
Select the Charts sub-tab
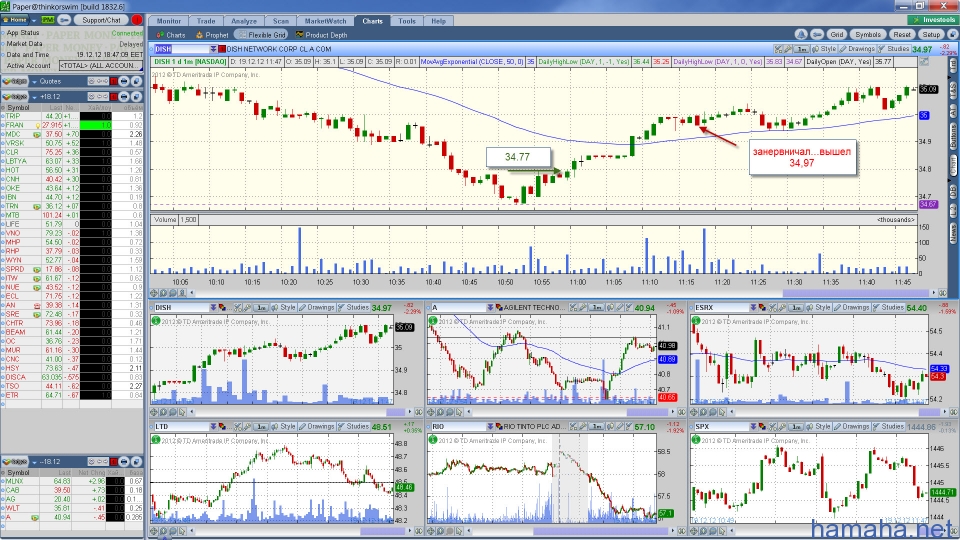point(171,35)
